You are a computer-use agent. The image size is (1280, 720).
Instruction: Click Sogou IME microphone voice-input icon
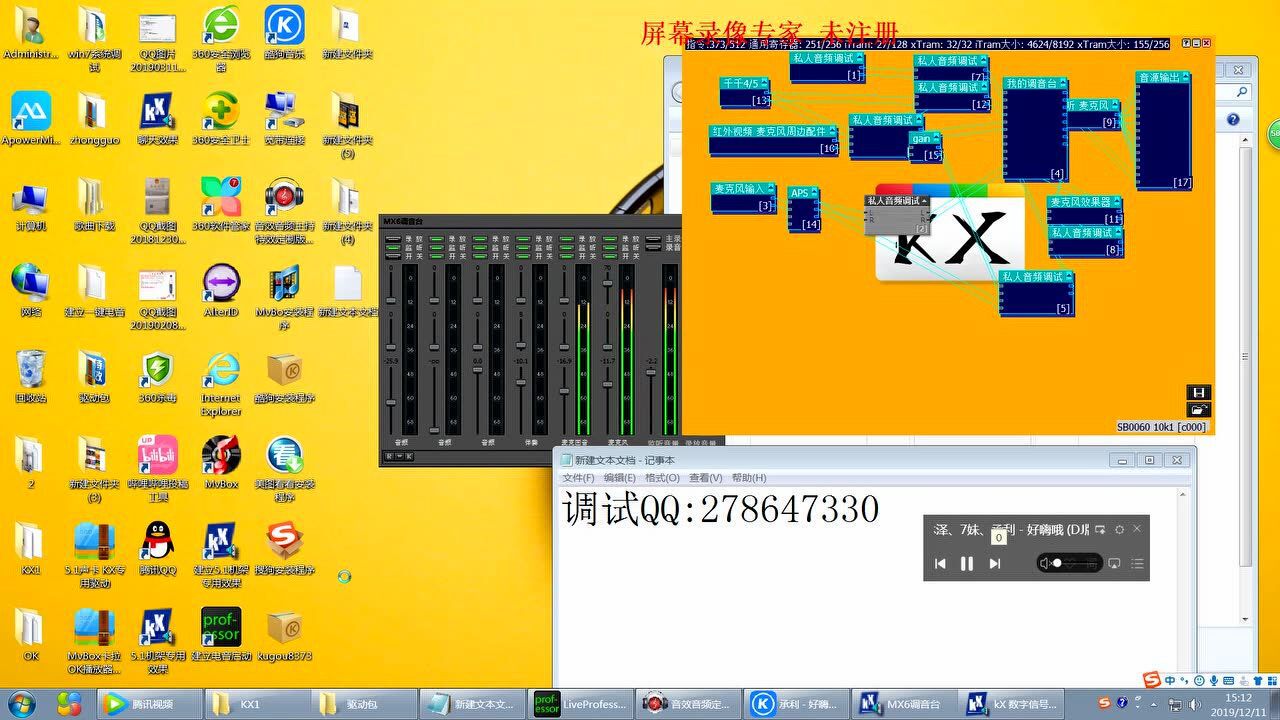[x=1214, y=680]
